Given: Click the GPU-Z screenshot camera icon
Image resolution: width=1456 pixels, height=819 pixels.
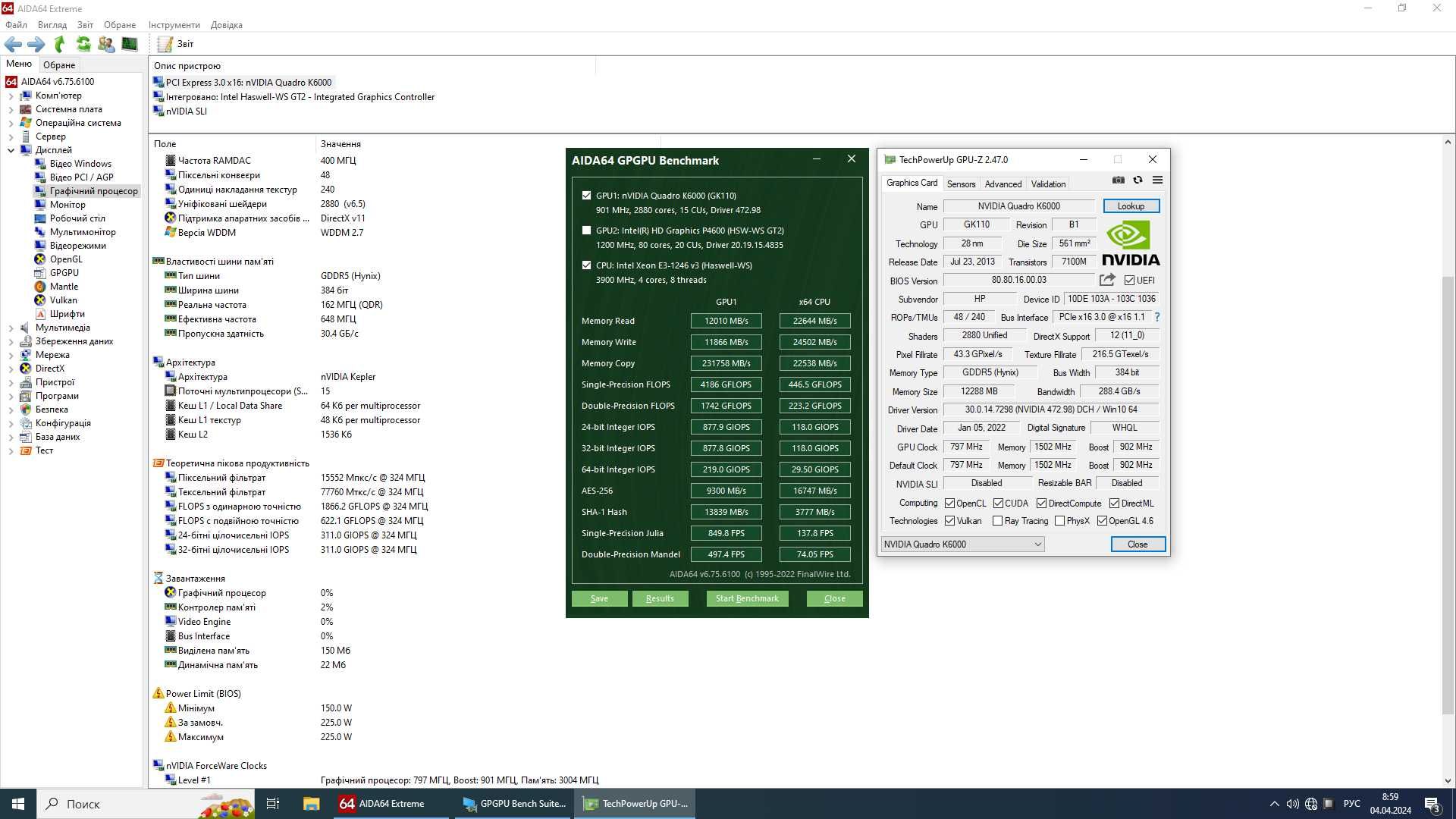Looking at the screenshot, I should (x=1118, y=180).
